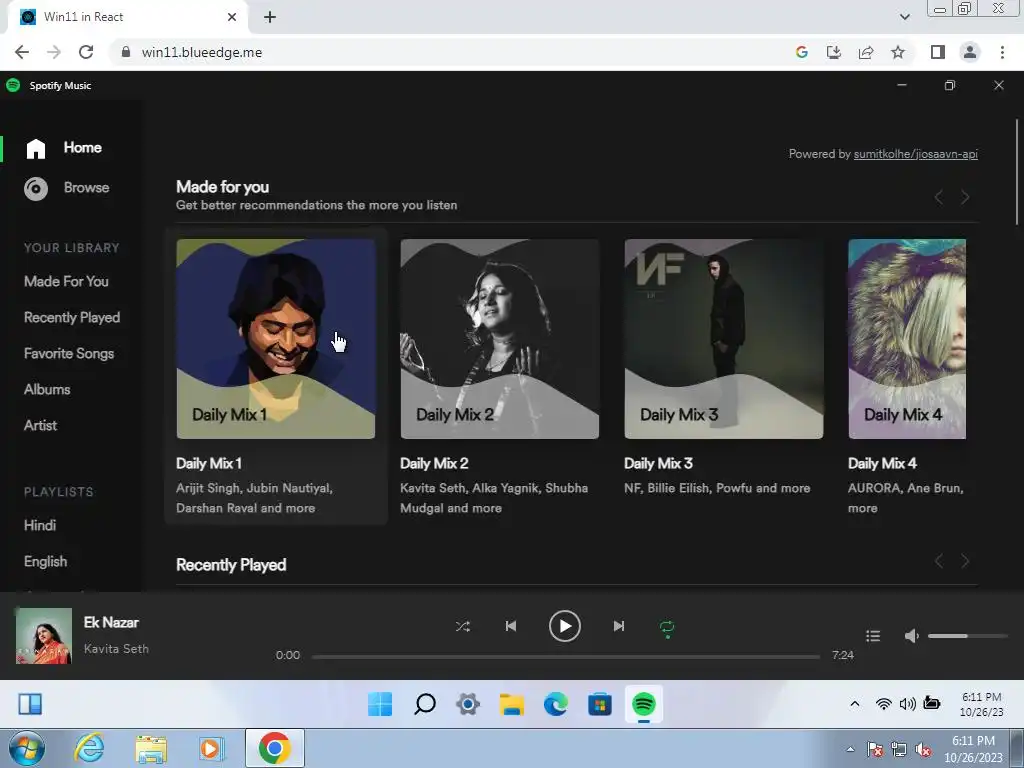Open the Windows 7 Start orb
The height and width of the screenshot is (768, 1024).
[x=27, y=748]
